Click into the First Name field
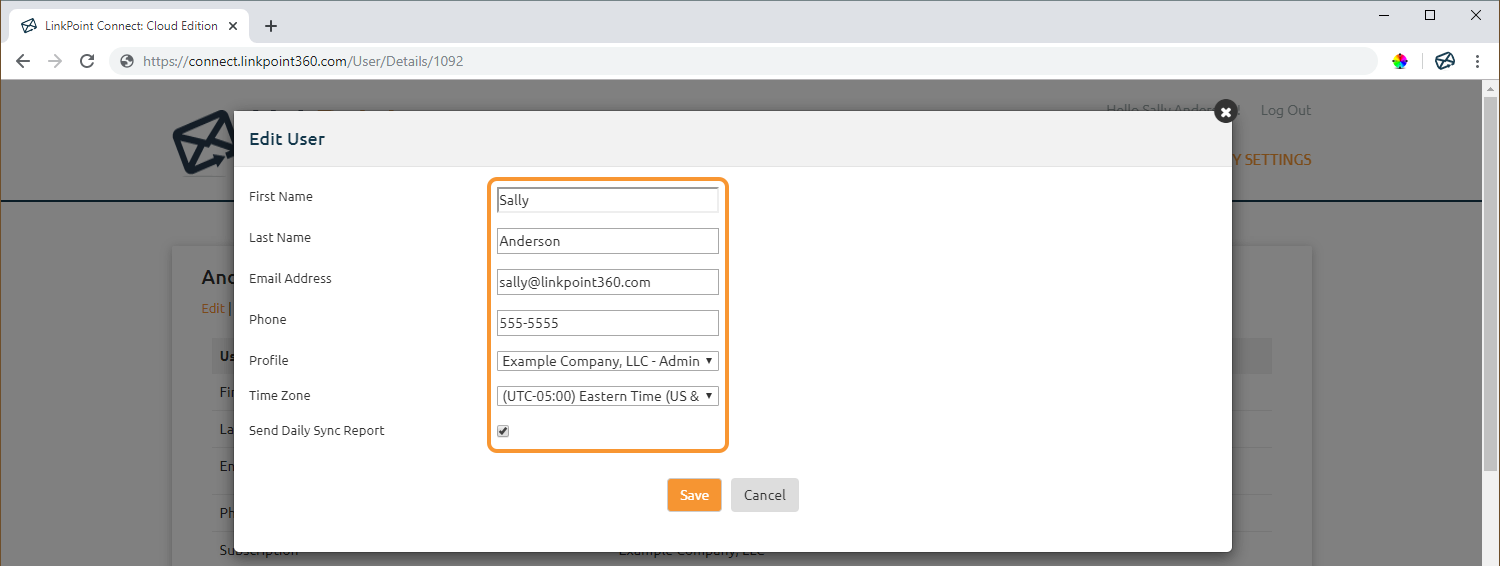This screenshot has width=1500, height=566. pos(607,200)
